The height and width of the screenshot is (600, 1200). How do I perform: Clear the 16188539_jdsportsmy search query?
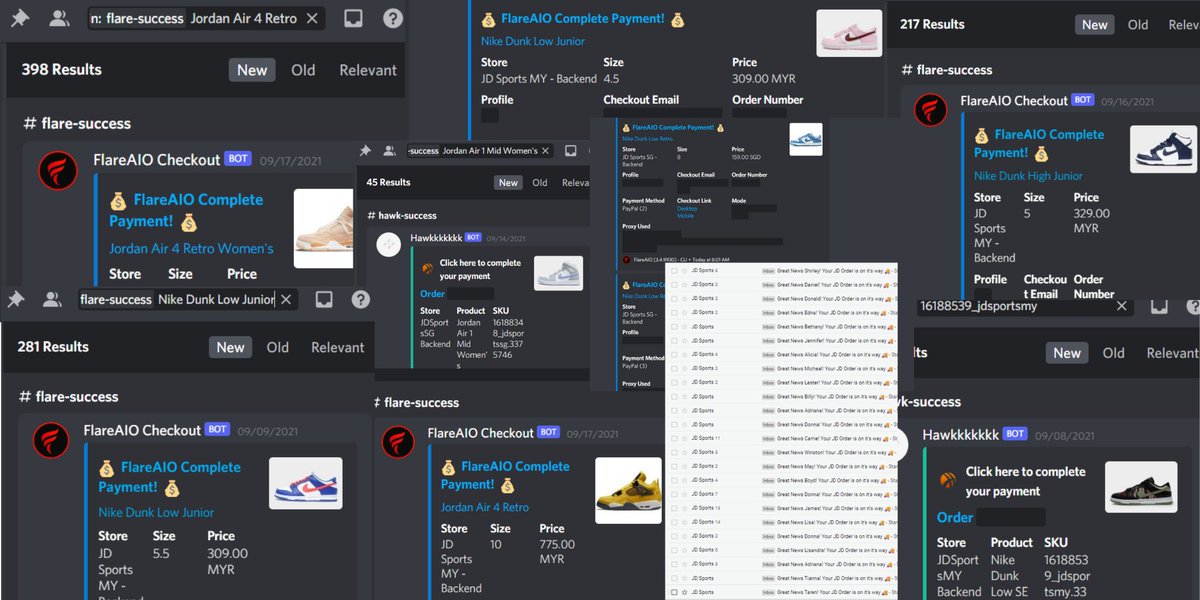(1121, 306)
